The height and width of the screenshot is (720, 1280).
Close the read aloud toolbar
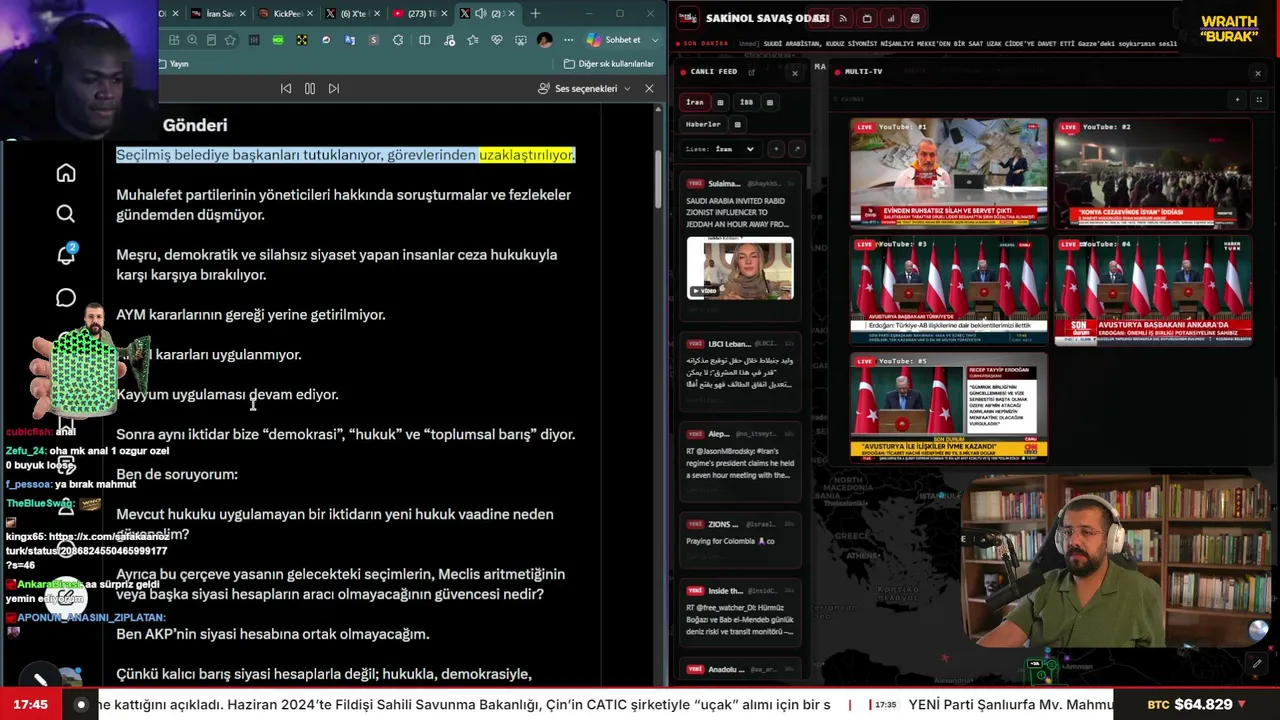coord(649,88)
